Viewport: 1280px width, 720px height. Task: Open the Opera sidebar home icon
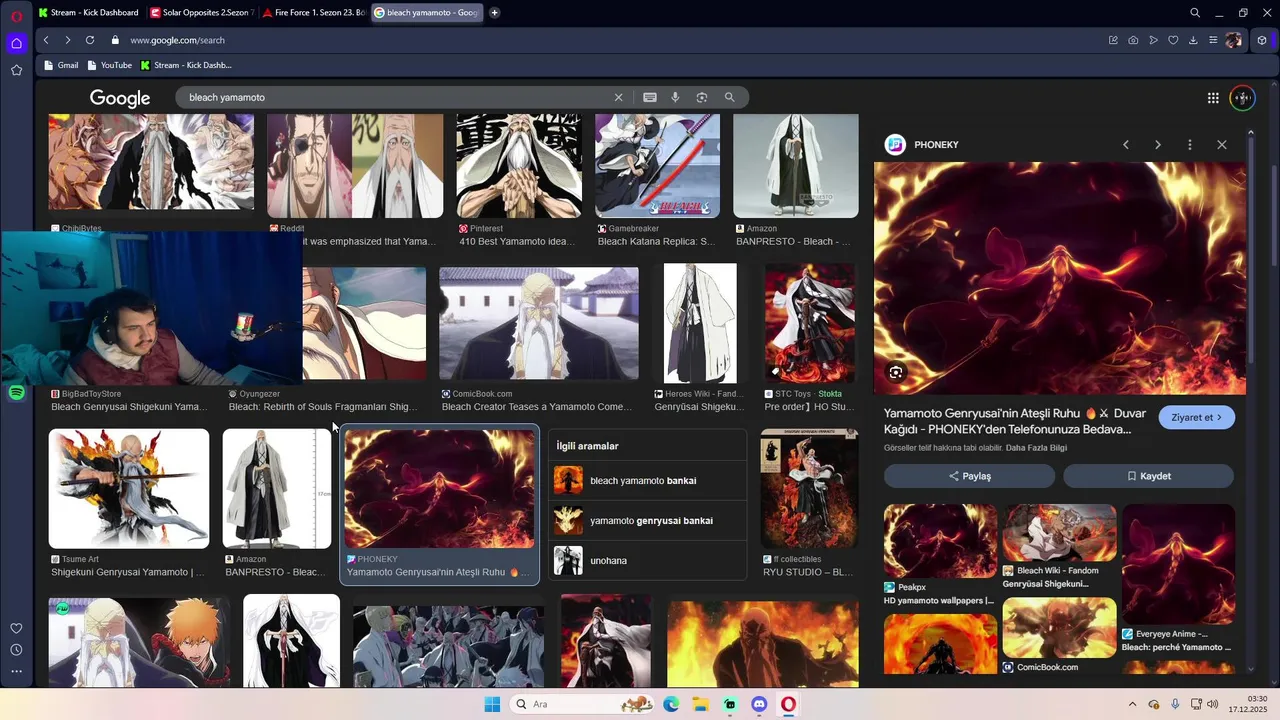coord(16,43)
